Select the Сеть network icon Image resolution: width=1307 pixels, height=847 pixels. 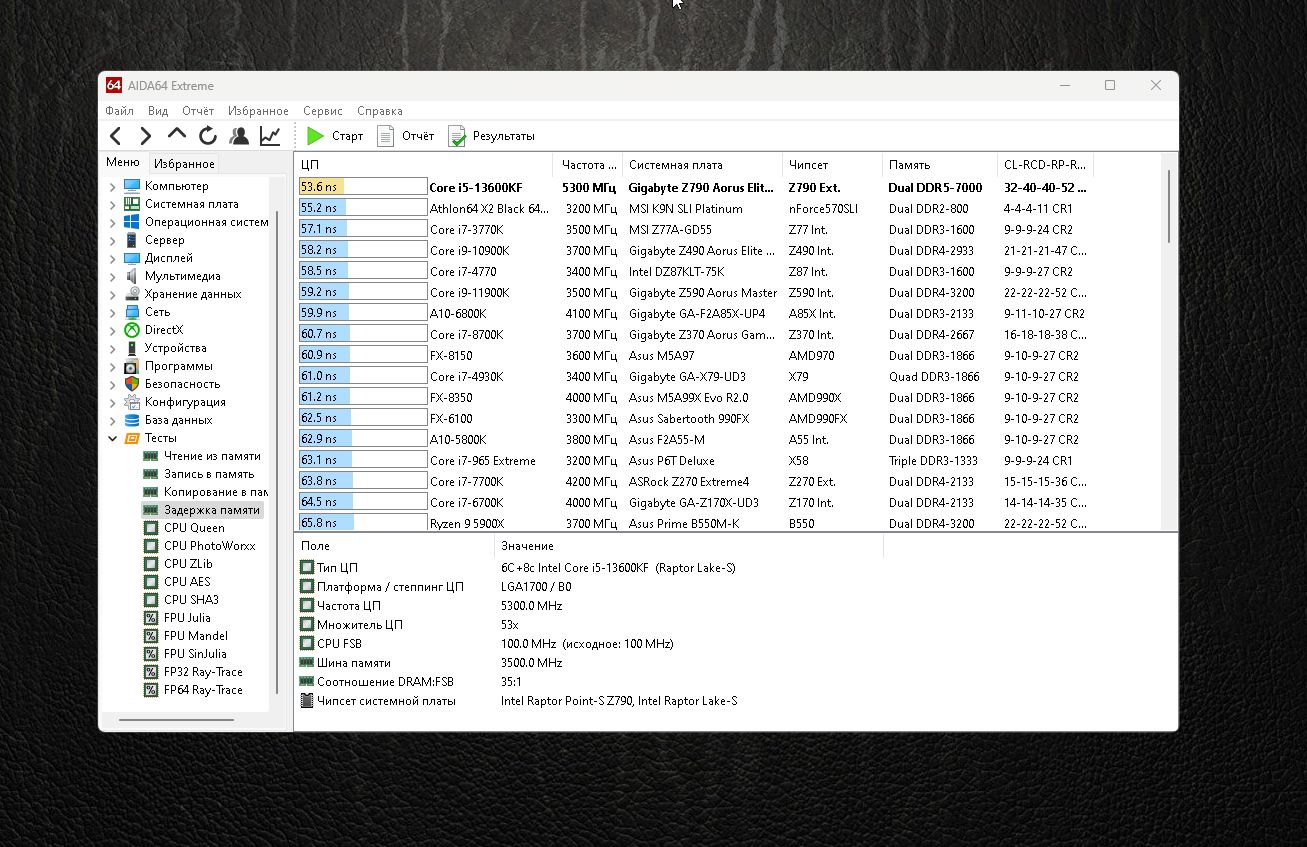[132, 312]
